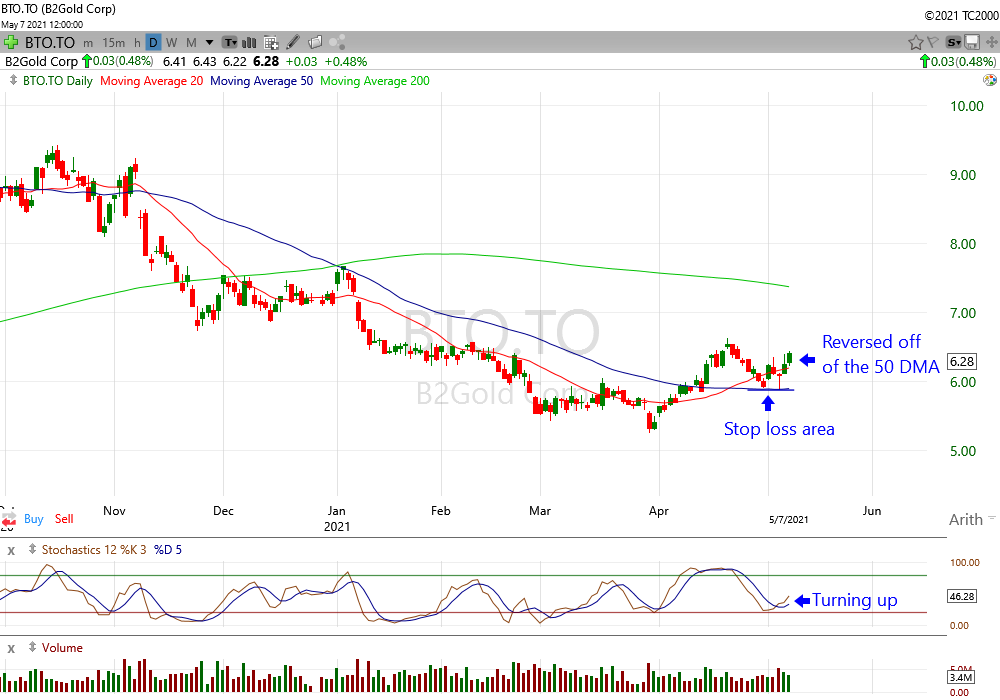The image size is (1000, 700).
Task: Click the Moving Average 20 label
Action: pyautogui.click(x=151, y=81)
